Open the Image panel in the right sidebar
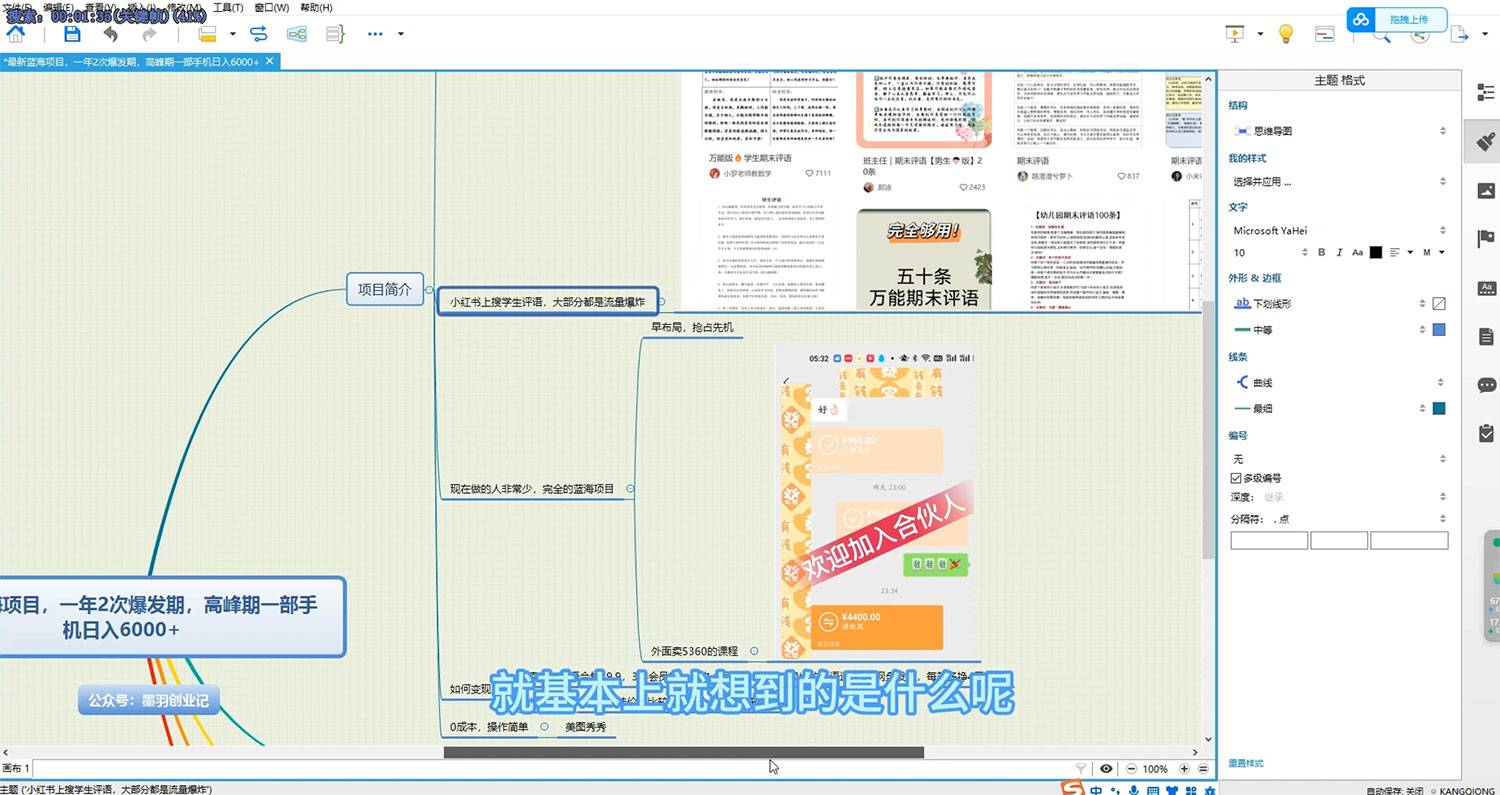The height and width of the screenshot is (795, 1500). pyautogui.click(x=1486, y=190)
